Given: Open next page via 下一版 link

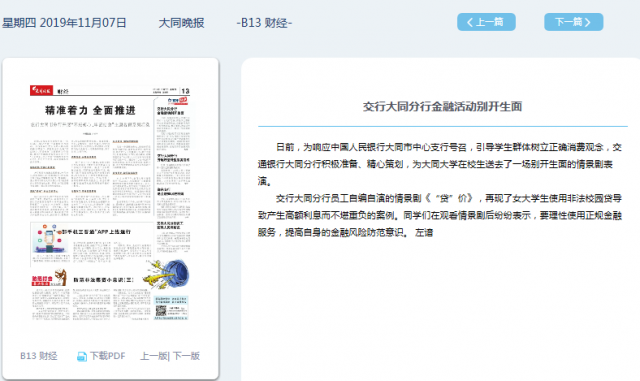Looking at the screenshot, I should tap(187, 356).
